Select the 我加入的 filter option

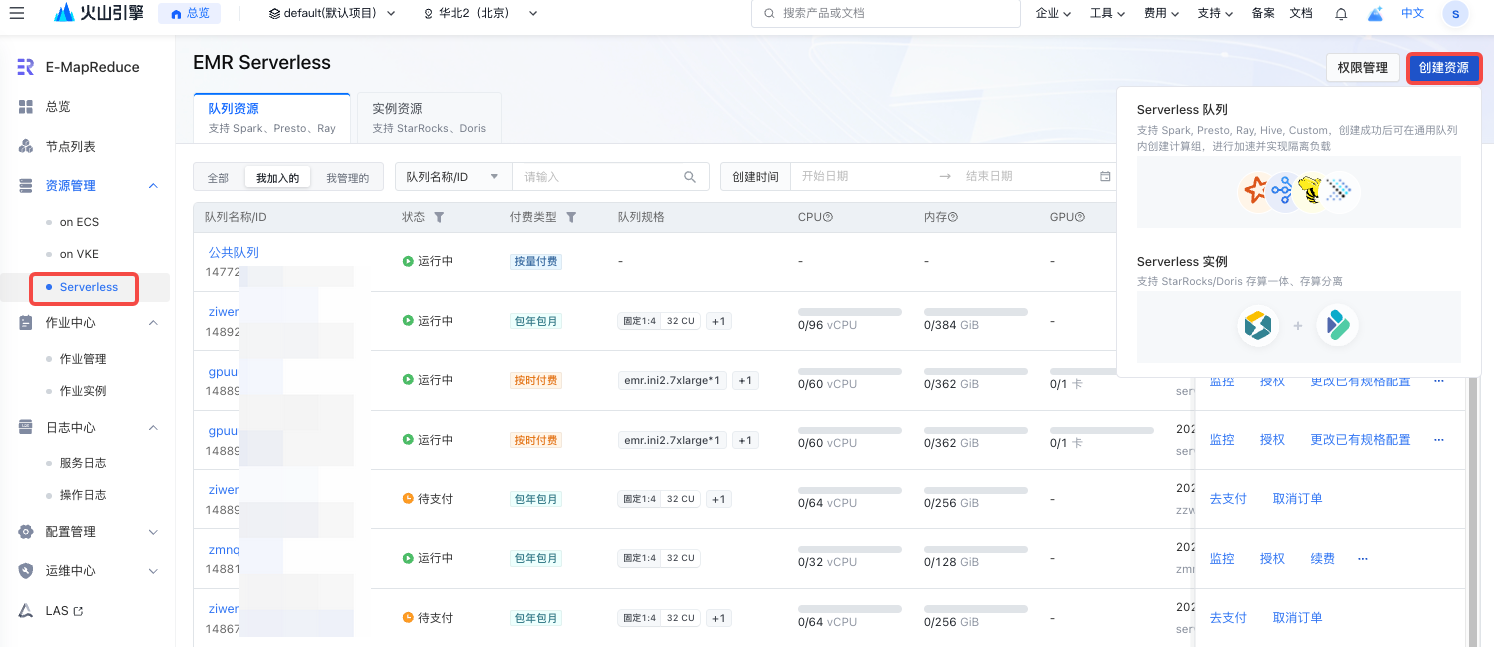(x=277, y=178)
